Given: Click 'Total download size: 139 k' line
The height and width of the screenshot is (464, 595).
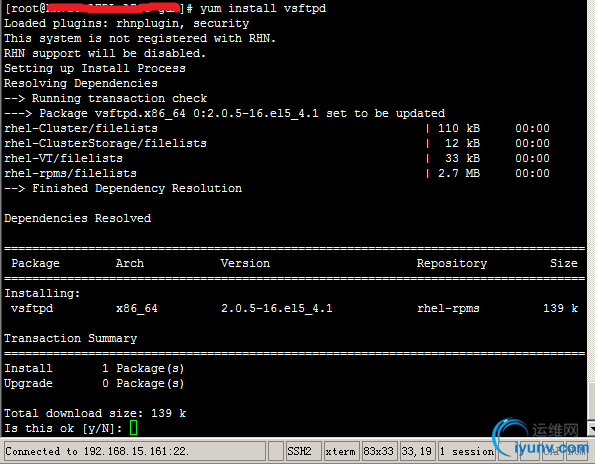Looking at the screenshot, I should pyautogui.click(x=95, y=413).
